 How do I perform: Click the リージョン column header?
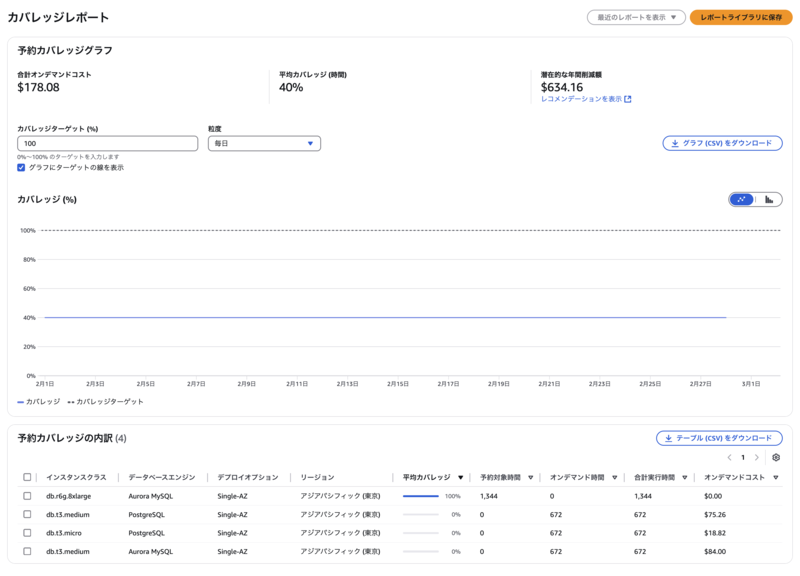pyautogui.click(x=317, y=477)
